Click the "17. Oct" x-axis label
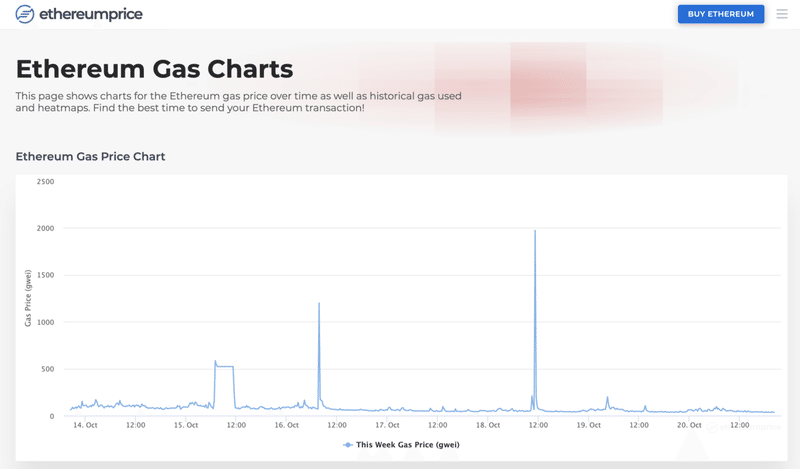Screen dimensions: 800x469 point(387,425)
